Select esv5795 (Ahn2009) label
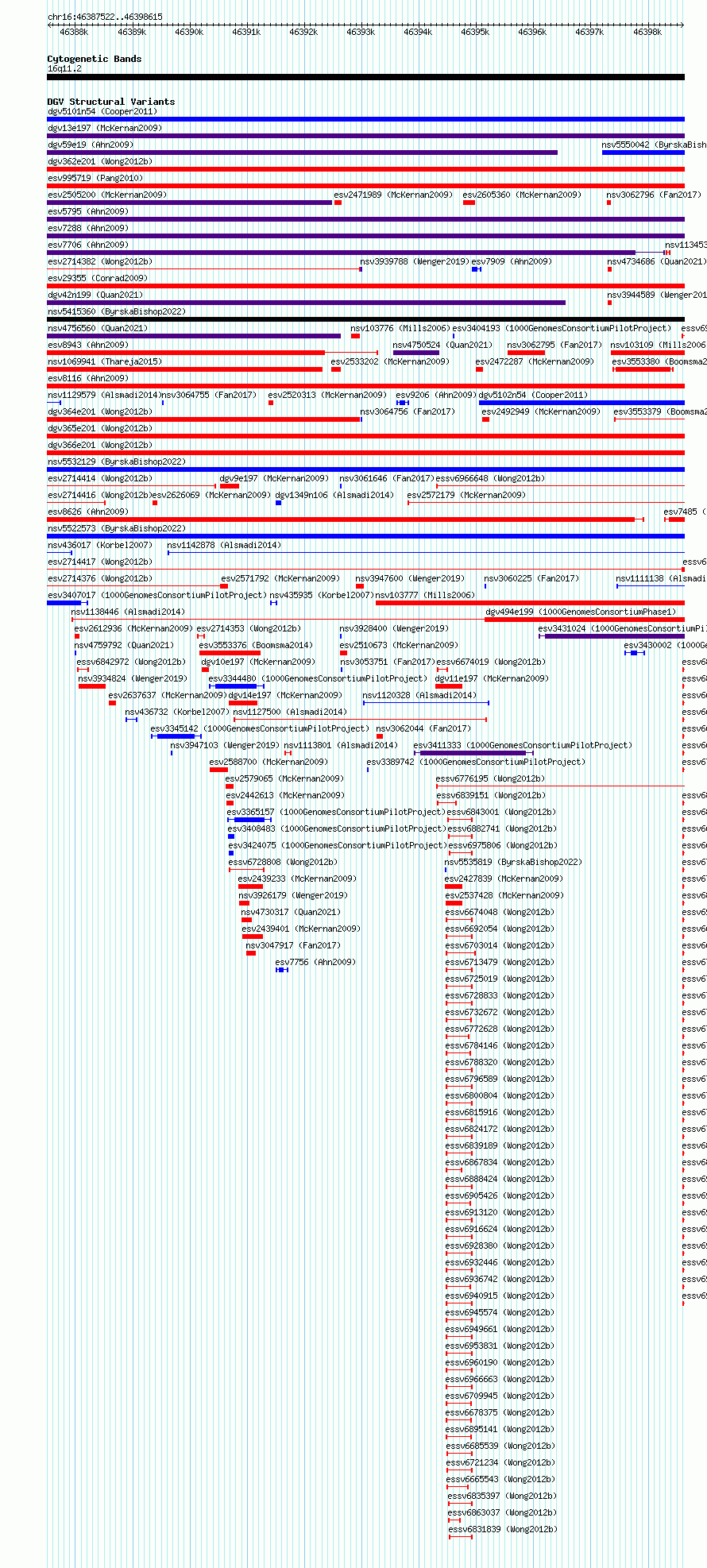 pyautogui.click(x=88, y=211)
